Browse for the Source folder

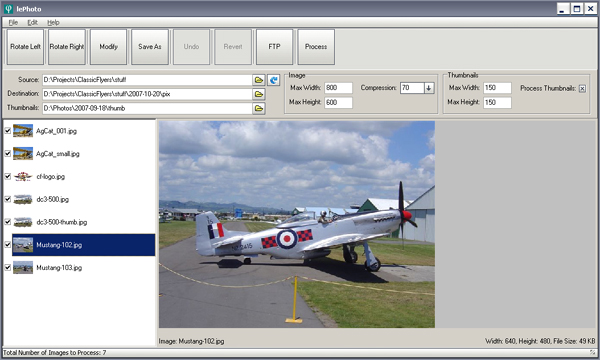click(x=259, y=80)
